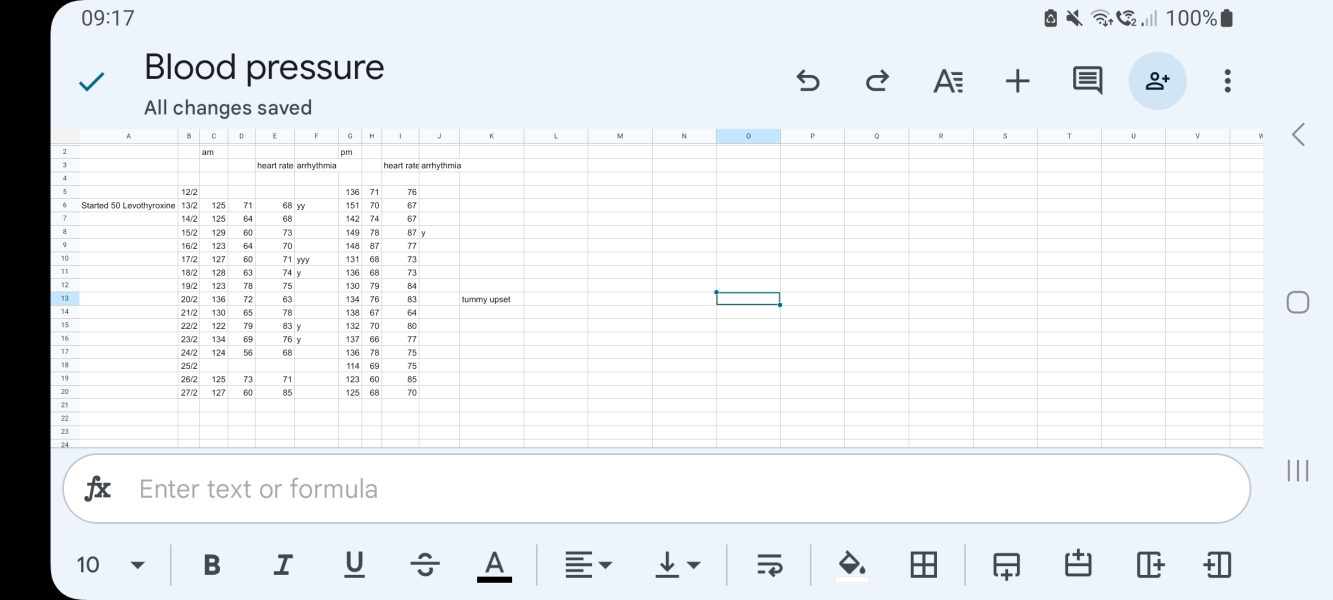Image resolution: width=1333 pixels, height=600 pixels.
Task: Toggle strikethrough formatting
Action: click(x=424, y=565)
